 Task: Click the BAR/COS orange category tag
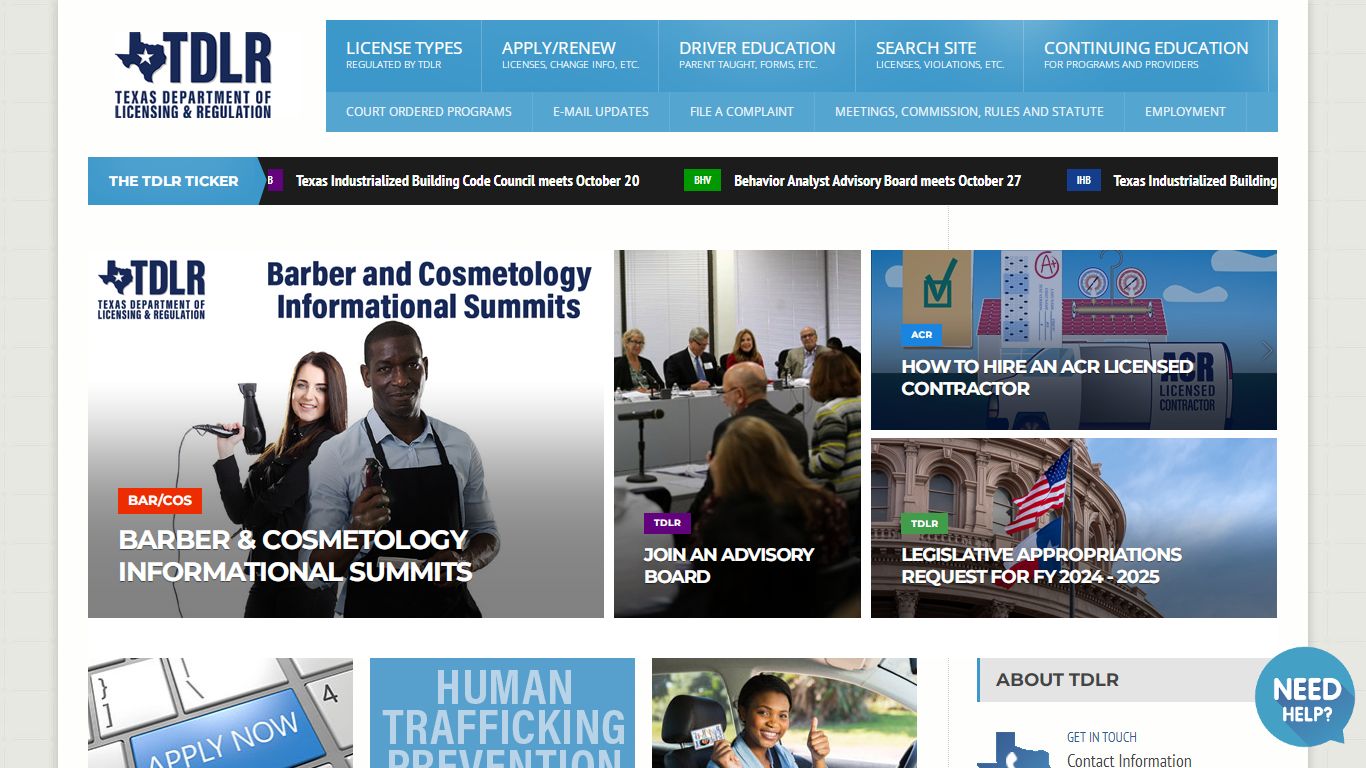pyautogui.click(x=160, y=500)
